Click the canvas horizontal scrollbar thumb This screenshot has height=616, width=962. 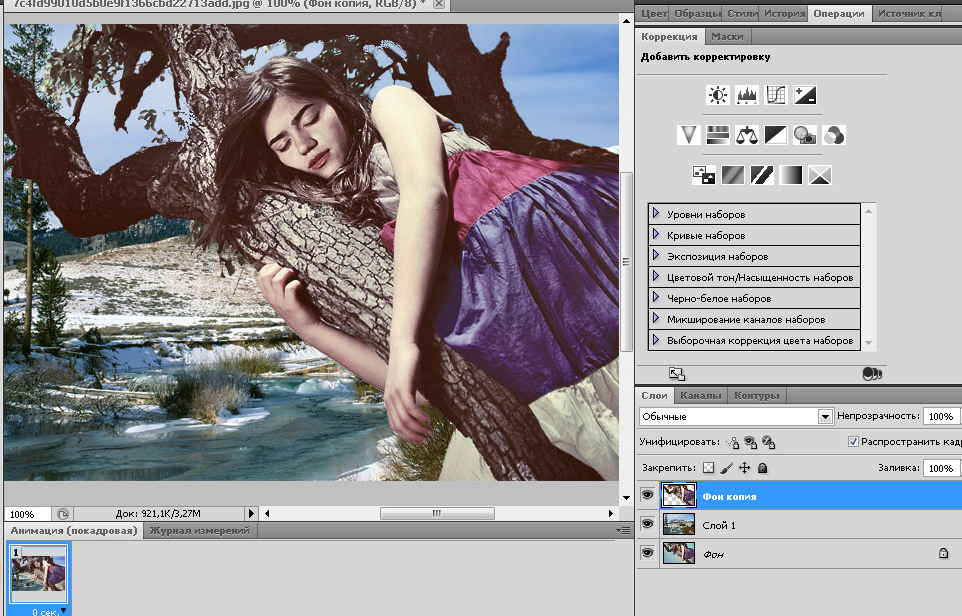(437, 514)
